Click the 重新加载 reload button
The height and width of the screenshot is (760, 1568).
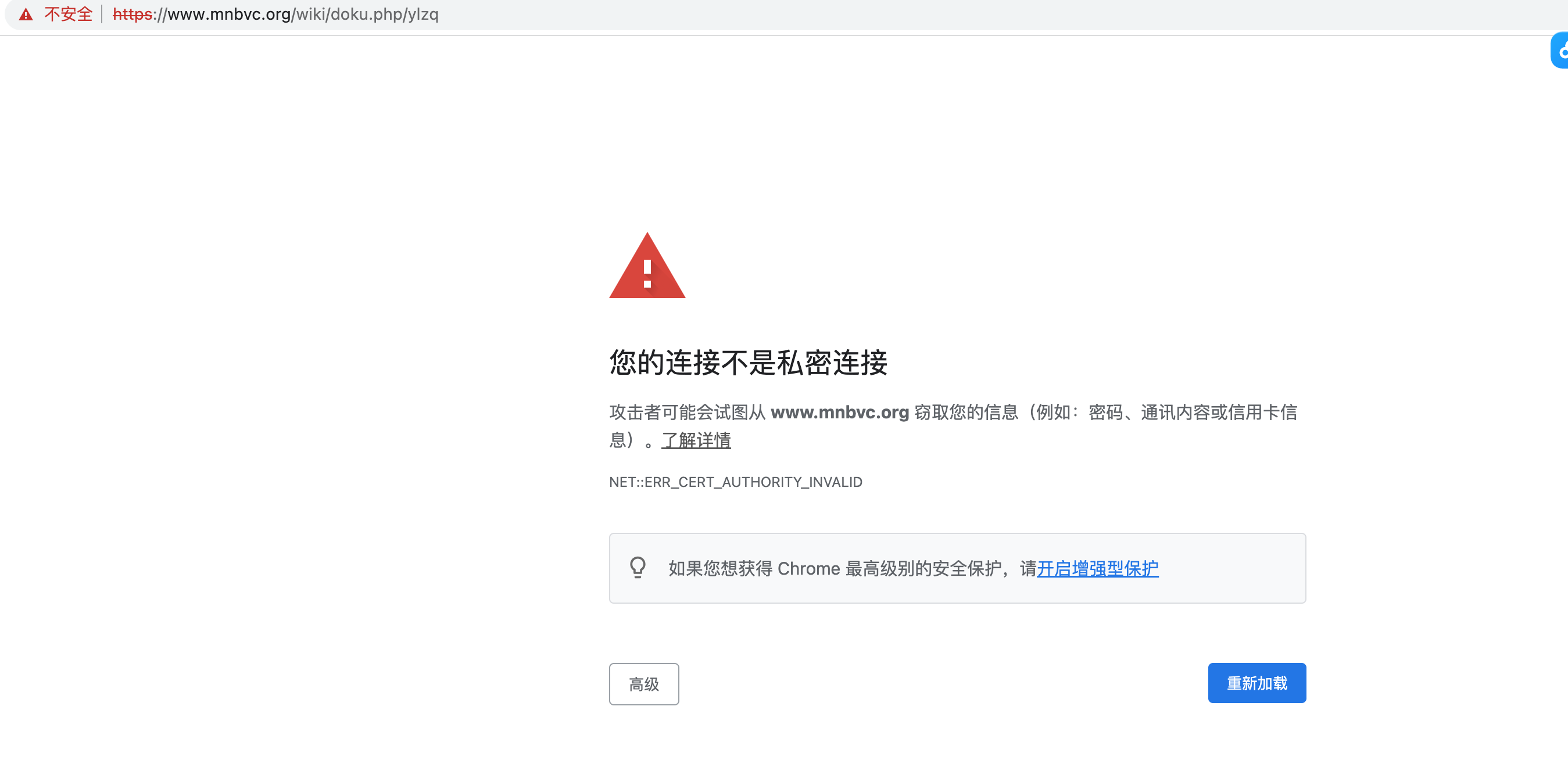(x=1257, y=683)
